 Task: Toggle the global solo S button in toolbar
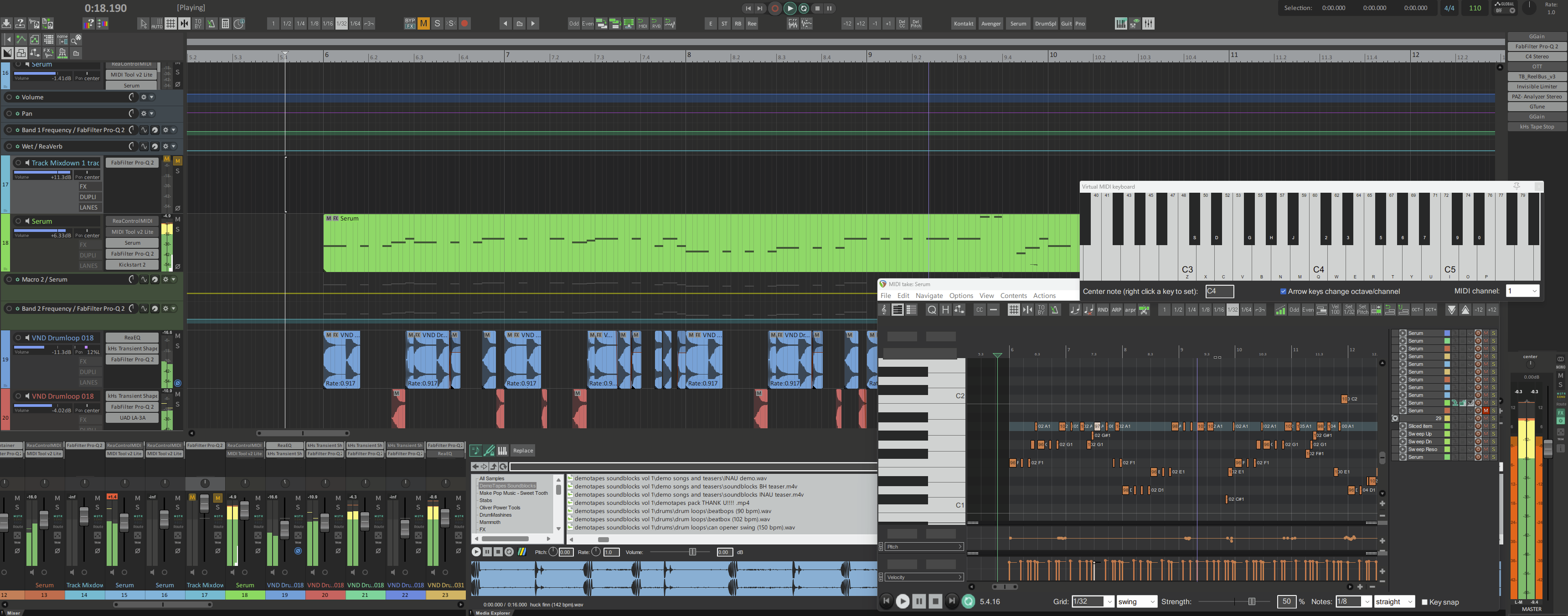click(437, 24)
